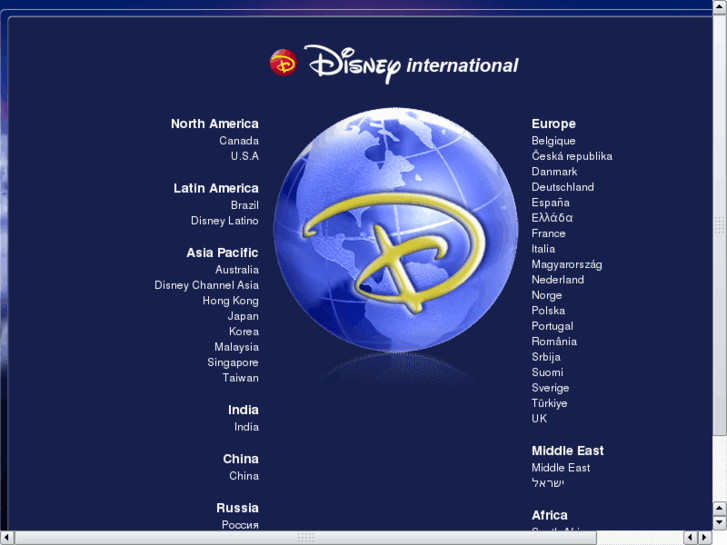This screenshot has width=727, height=545.
Task: Select the Korea link
Action: [244, 331]
